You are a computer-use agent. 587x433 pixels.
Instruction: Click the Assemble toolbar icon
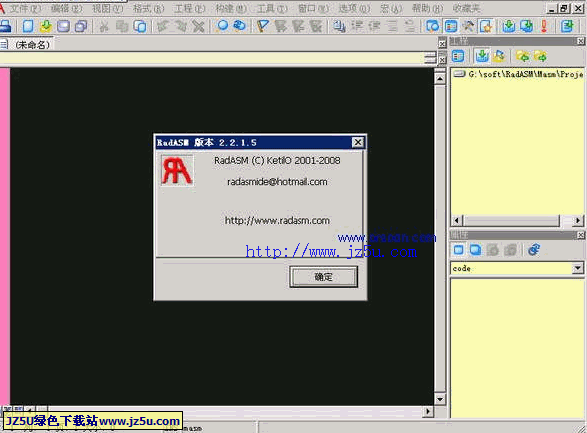509,26
